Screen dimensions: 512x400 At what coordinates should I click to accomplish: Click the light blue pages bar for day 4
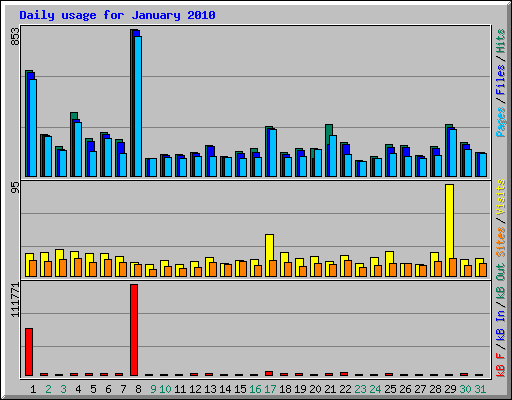click(78, 149)
